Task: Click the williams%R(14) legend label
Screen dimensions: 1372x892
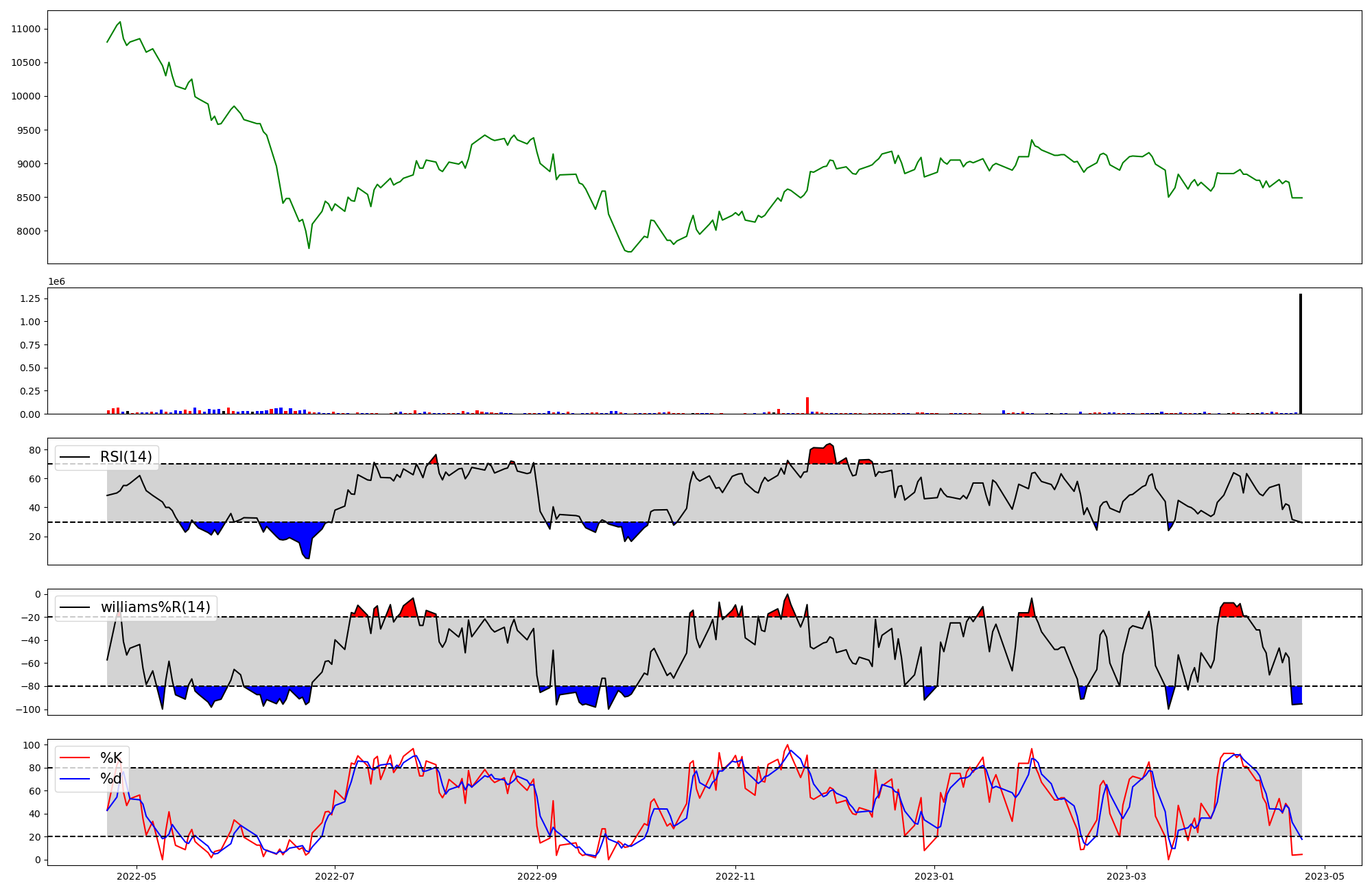Action: pyautogui.click(x=155, y=607)
